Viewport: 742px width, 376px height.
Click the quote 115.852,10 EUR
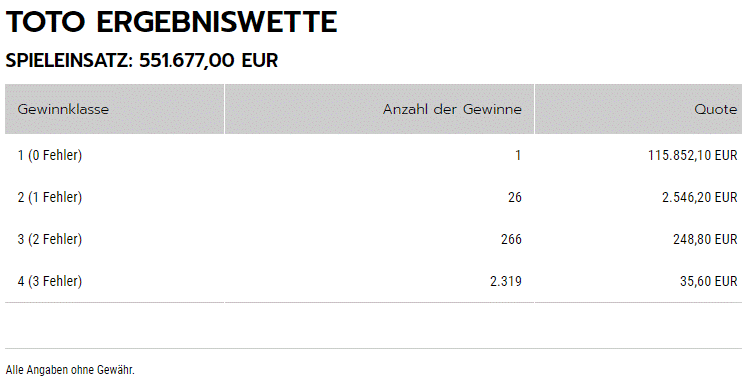(692, 155)
